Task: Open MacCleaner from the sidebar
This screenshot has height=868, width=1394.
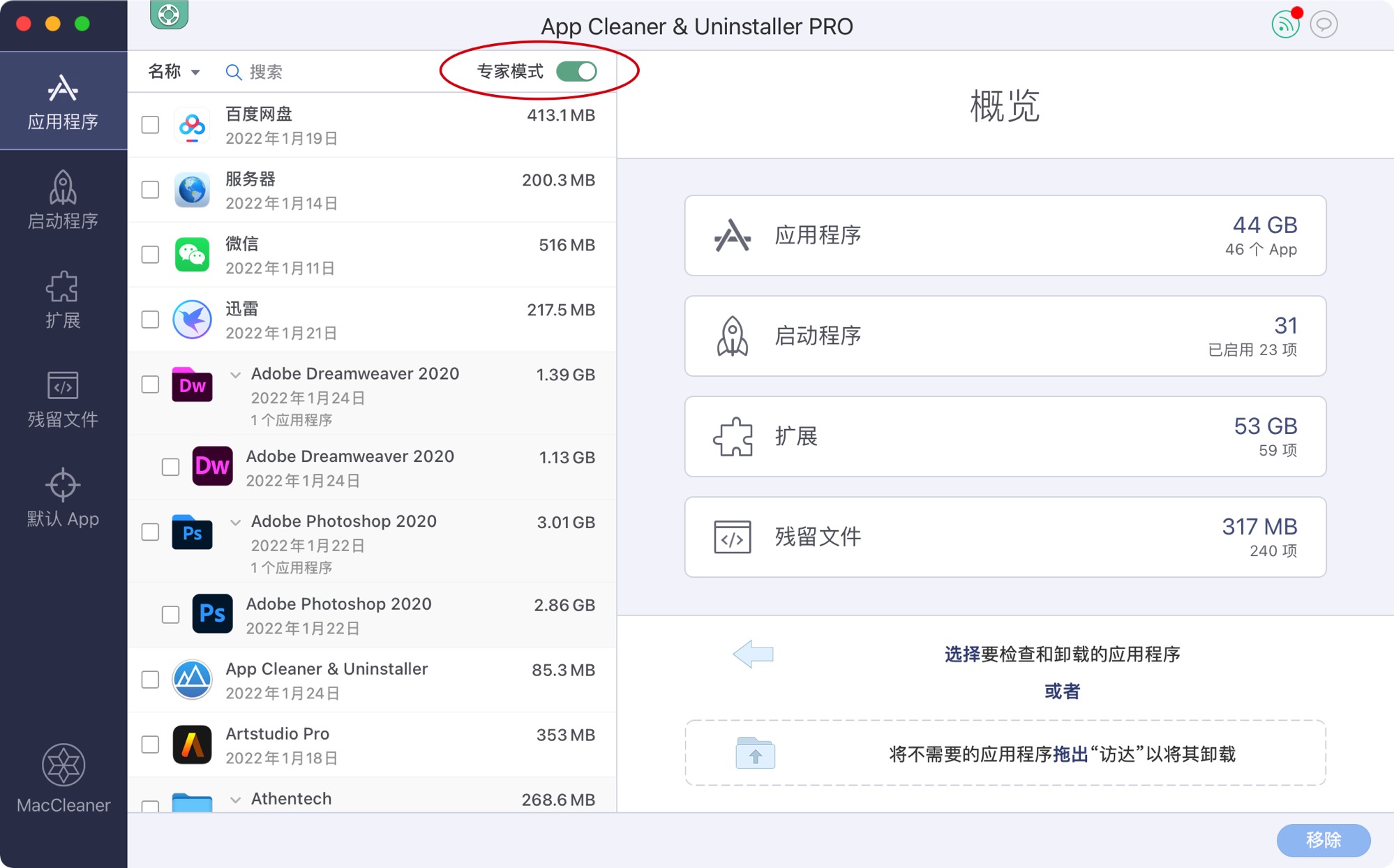Action: tap(63, 779)
